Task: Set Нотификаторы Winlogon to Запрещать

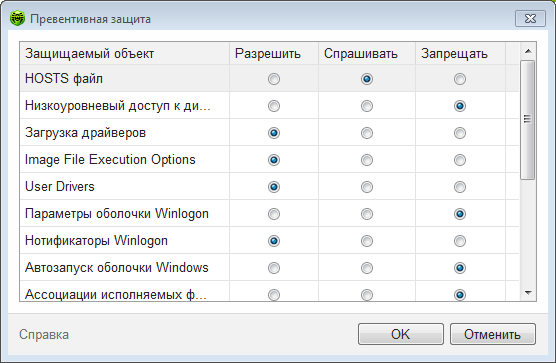Action: click(460, 241)
